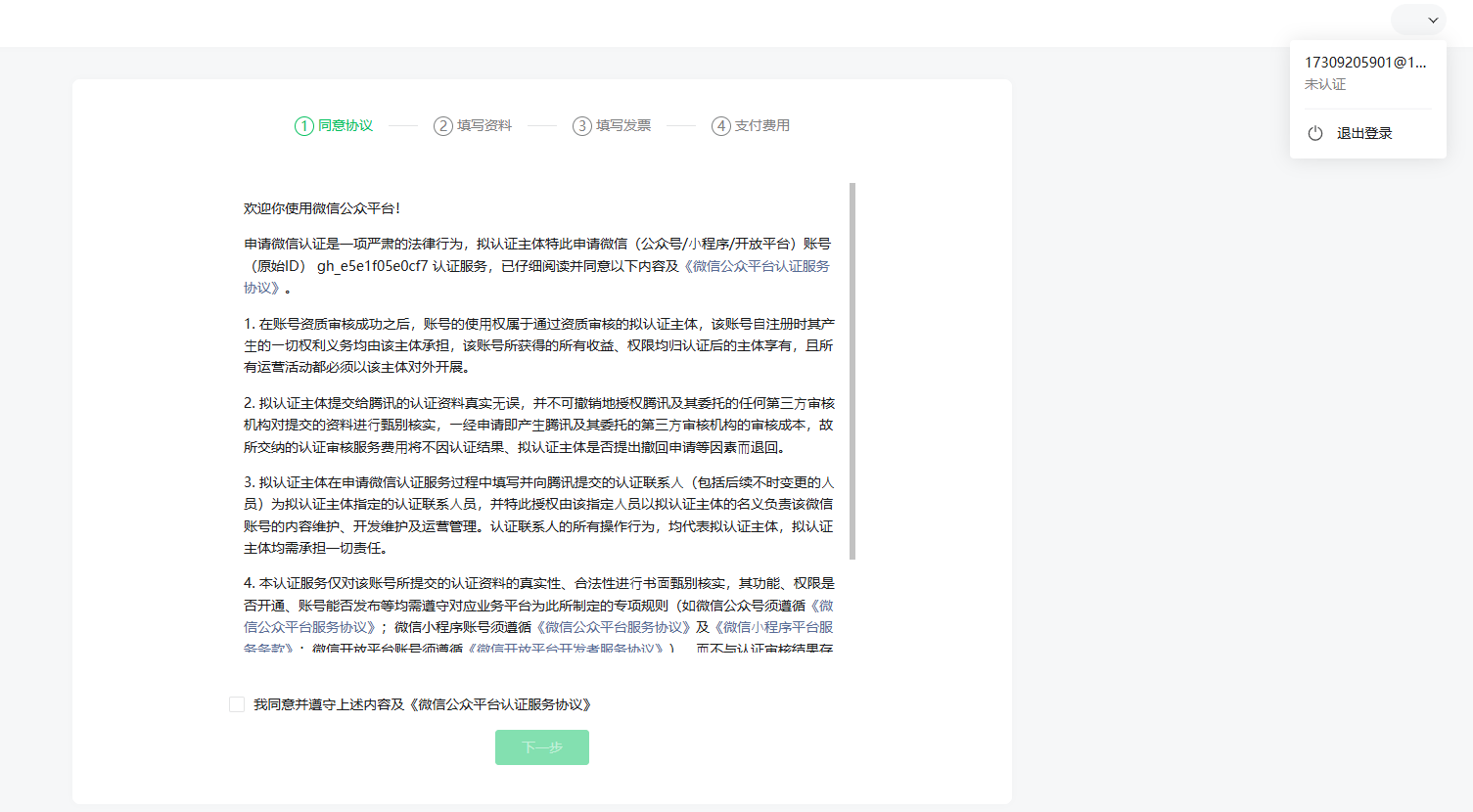
Task: Click the 退出登录 logout option
Action: 1364,133
